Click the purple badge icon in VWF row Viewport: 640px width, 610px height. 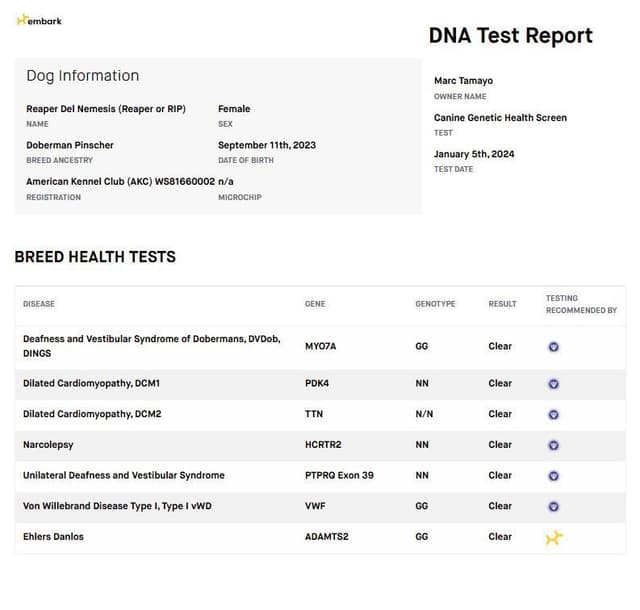pos(553,506)
